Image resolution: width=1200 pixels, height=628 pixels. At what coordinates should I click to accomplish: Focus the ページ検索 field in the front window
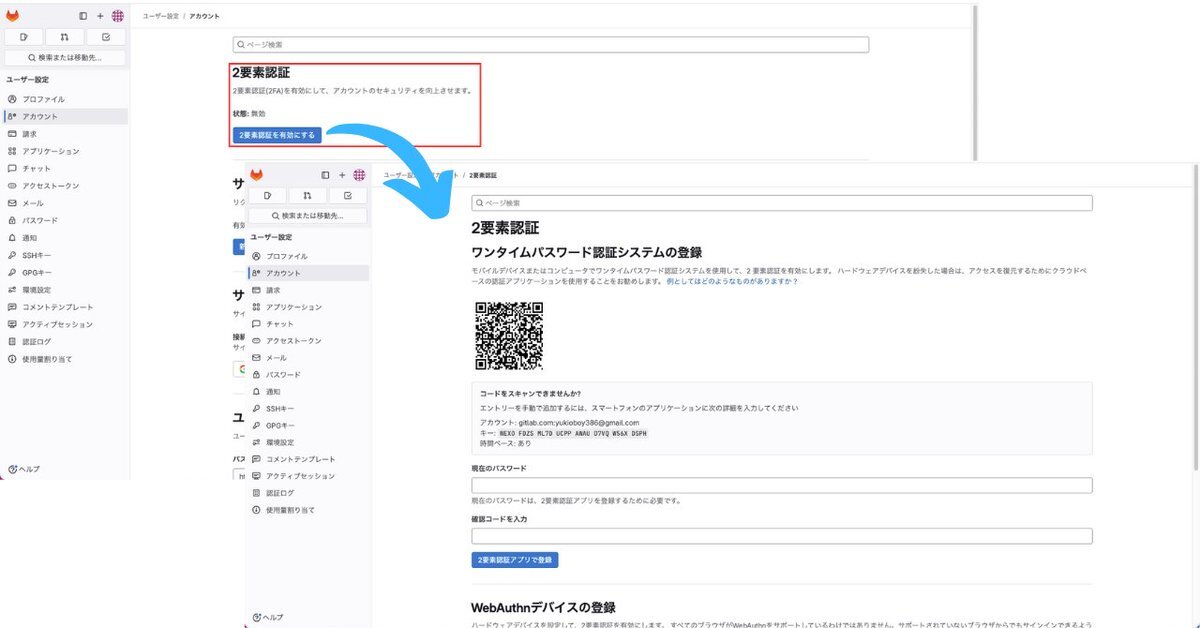coord(782,203)
